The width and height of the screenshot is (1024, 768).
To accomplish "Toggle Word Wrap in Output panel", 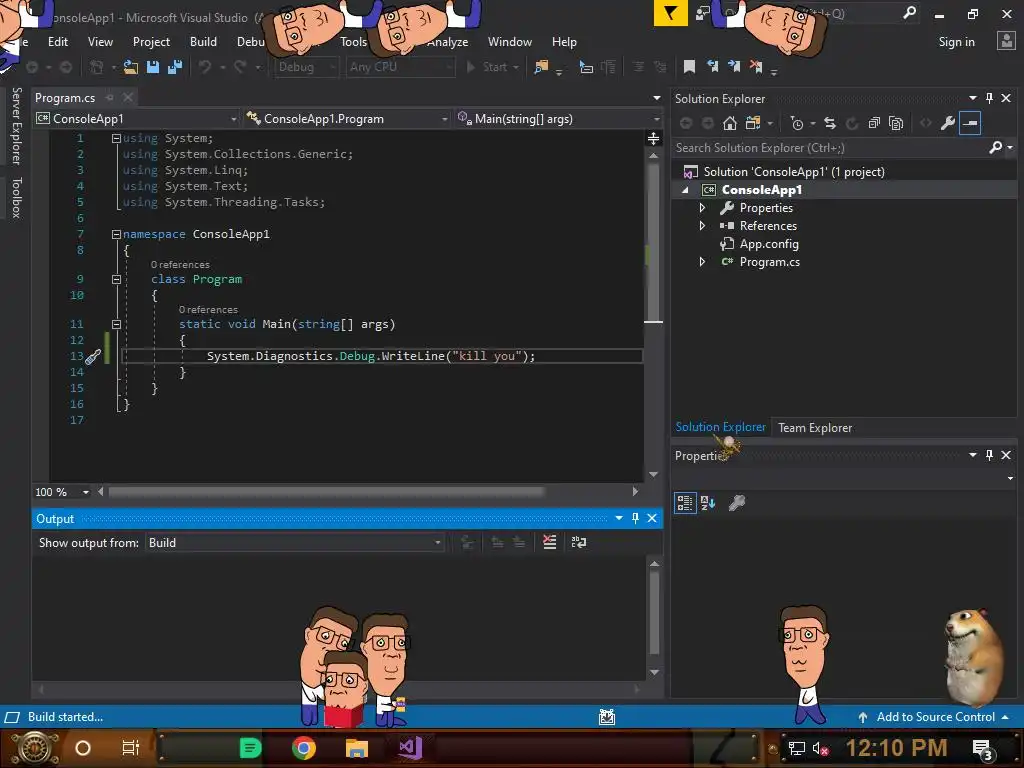I will [x=579, y=542].
